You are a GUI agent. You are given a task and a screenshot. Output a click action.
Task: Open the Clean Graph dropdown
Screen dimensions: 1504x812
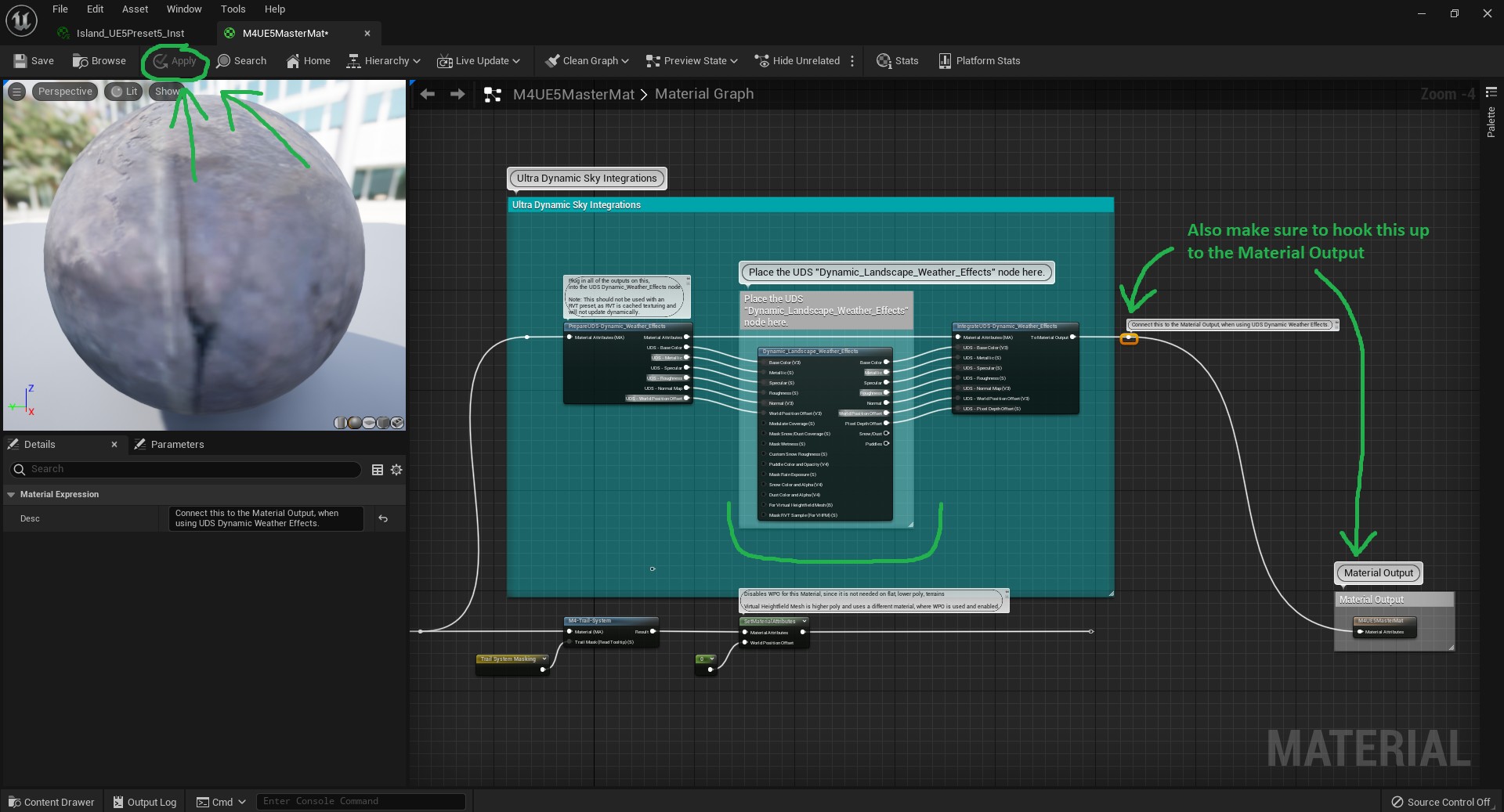[587, 61]
